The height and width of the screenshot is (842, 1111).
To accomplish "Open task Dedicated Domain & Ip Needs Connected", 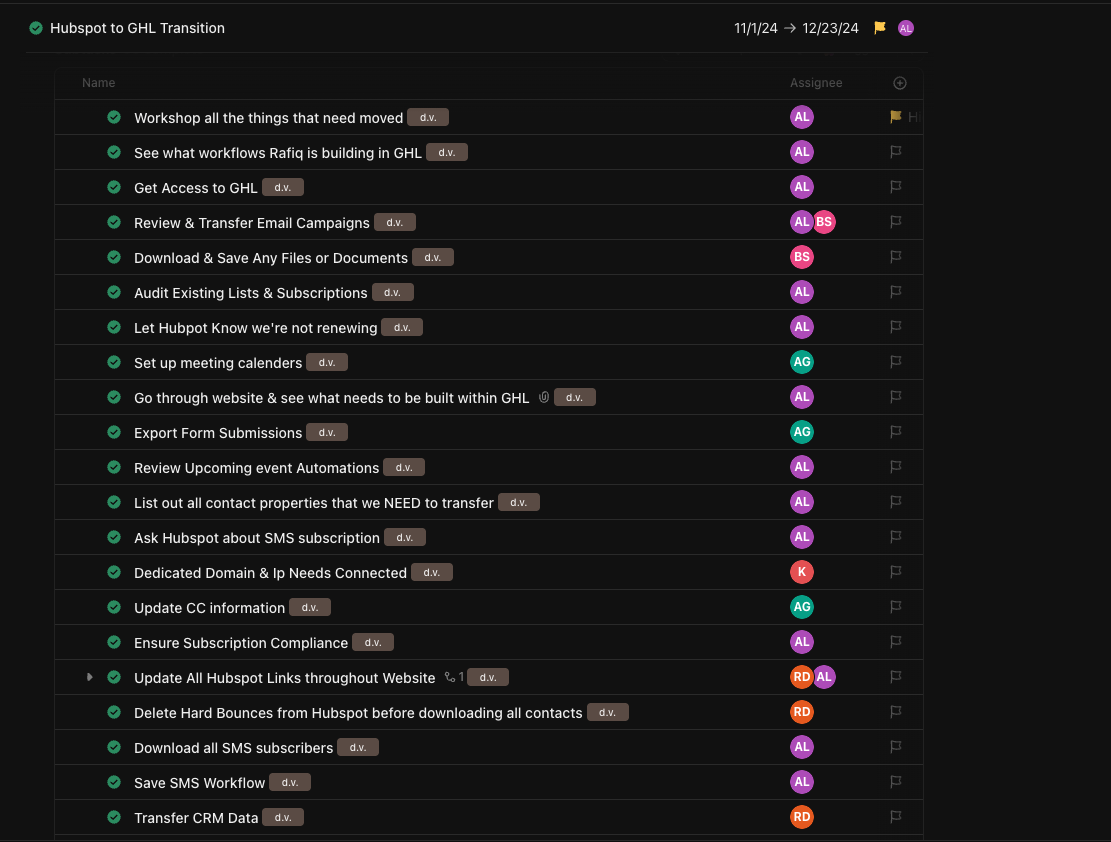I will [270, 573].
